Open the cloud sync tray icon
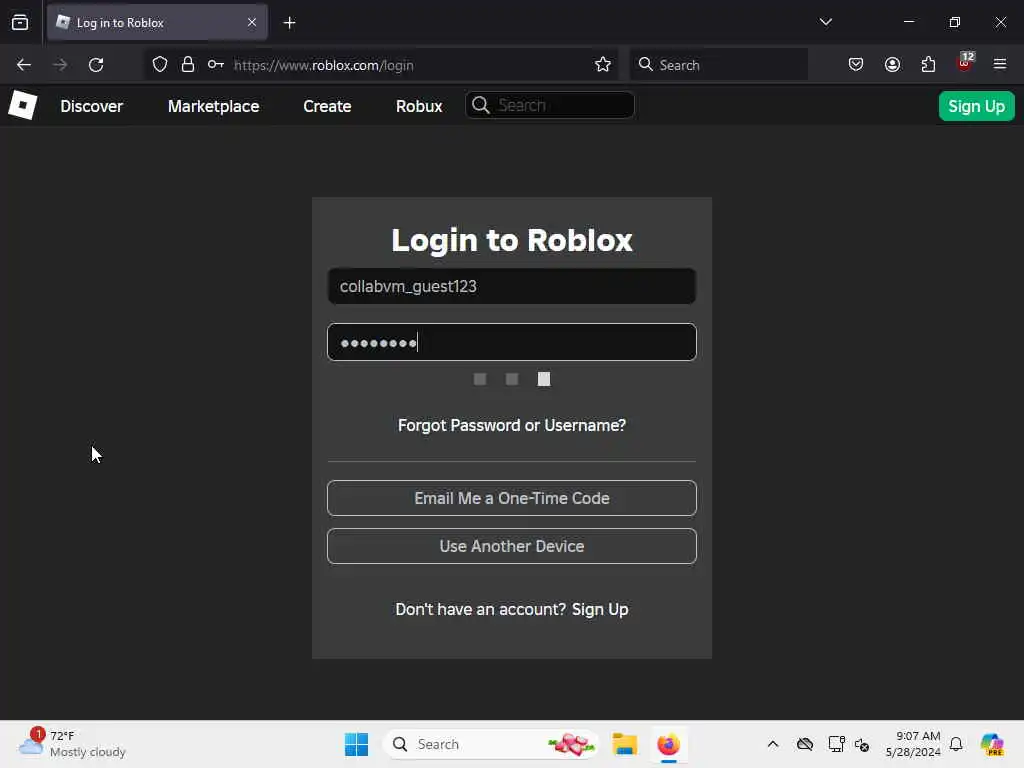 pyautogui.click(x=805, y=744)
